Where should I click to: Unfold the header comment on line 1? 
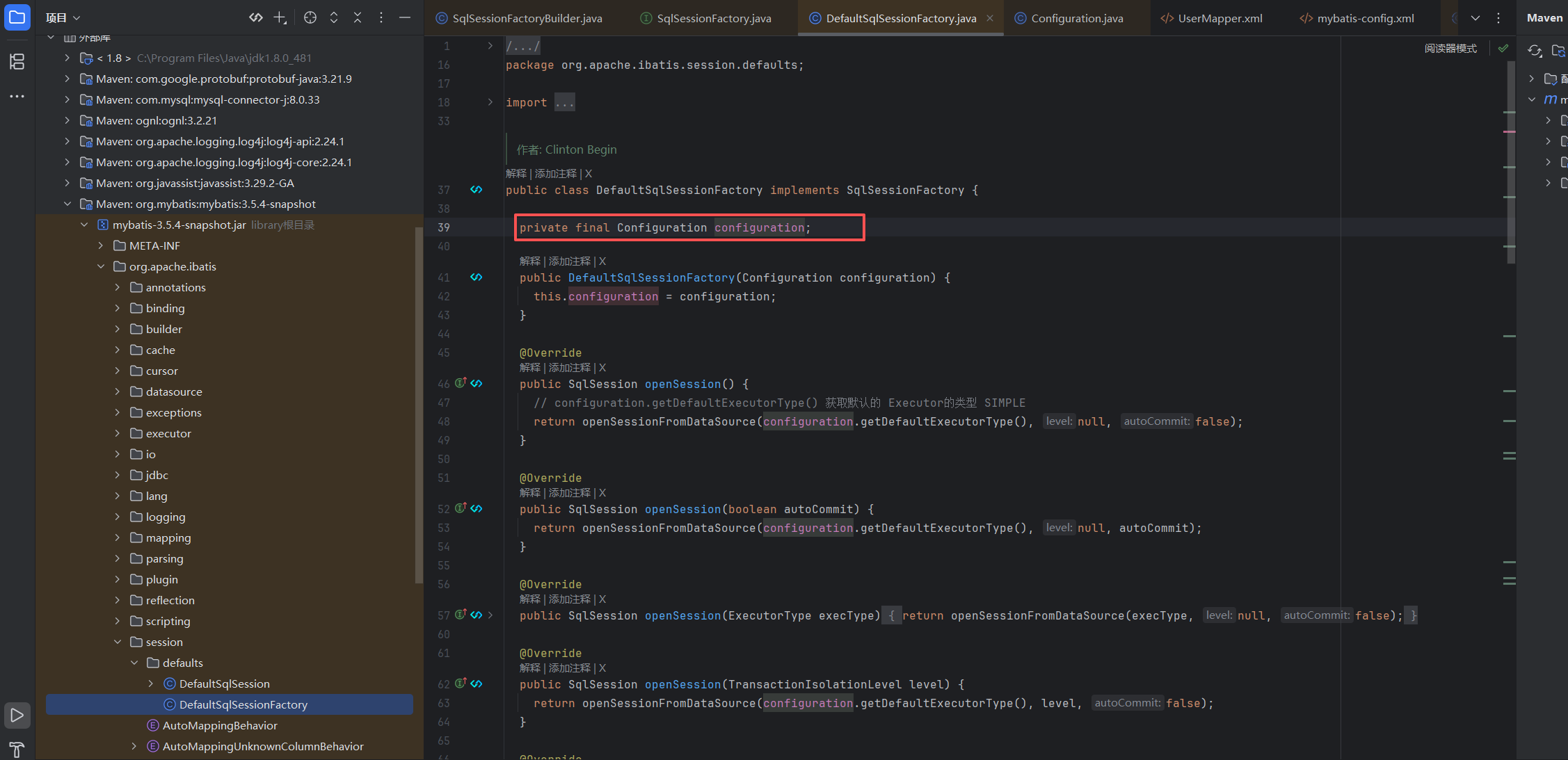coord(490,46)
